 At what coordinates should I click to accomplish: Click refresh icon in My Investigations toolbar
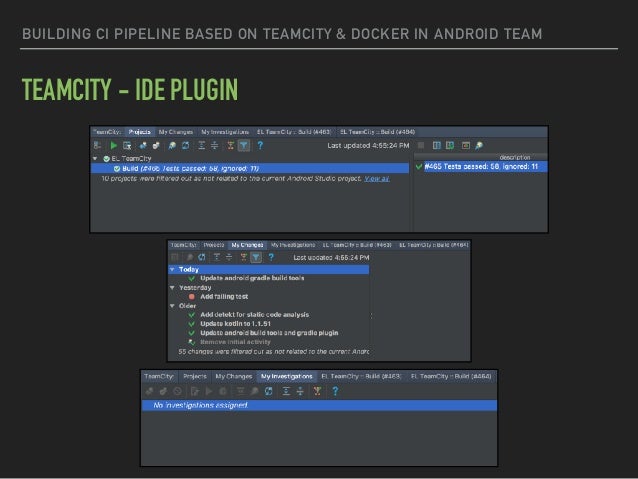269,391
